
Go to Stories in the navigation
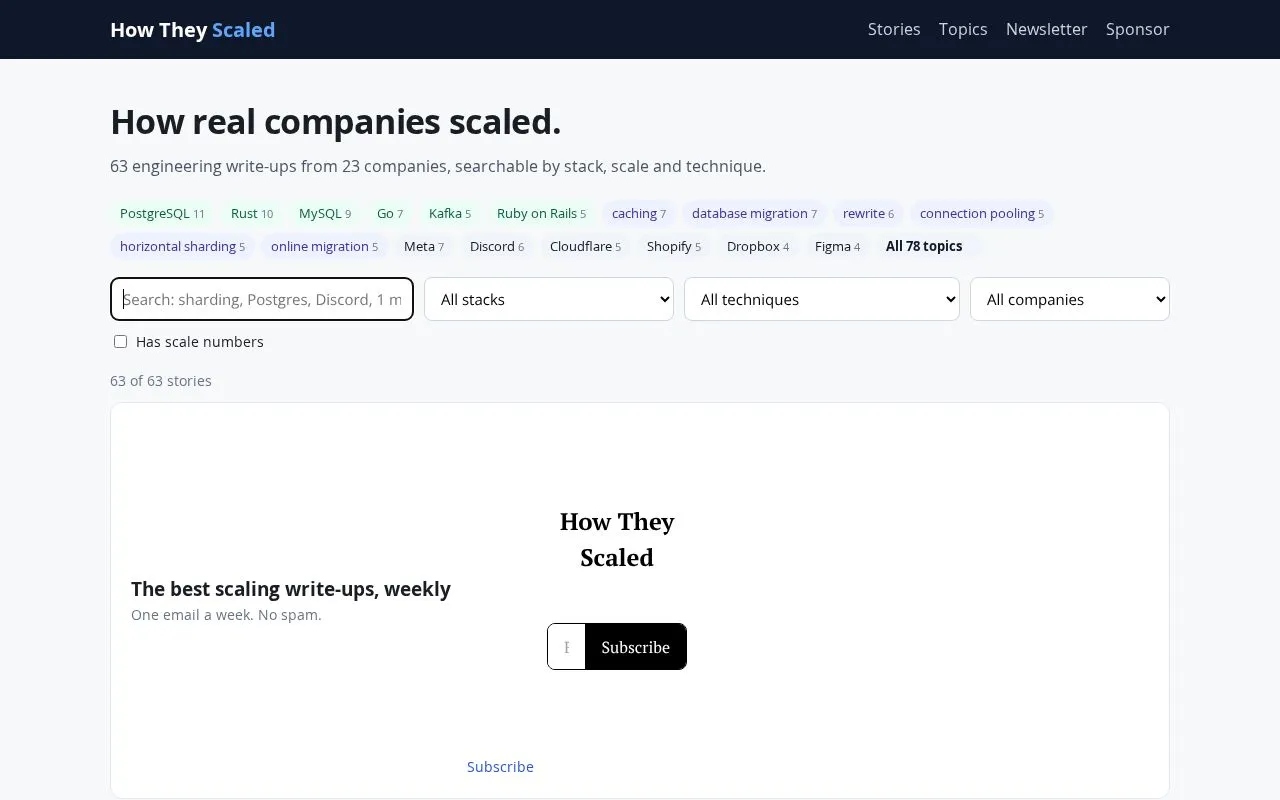894,29
